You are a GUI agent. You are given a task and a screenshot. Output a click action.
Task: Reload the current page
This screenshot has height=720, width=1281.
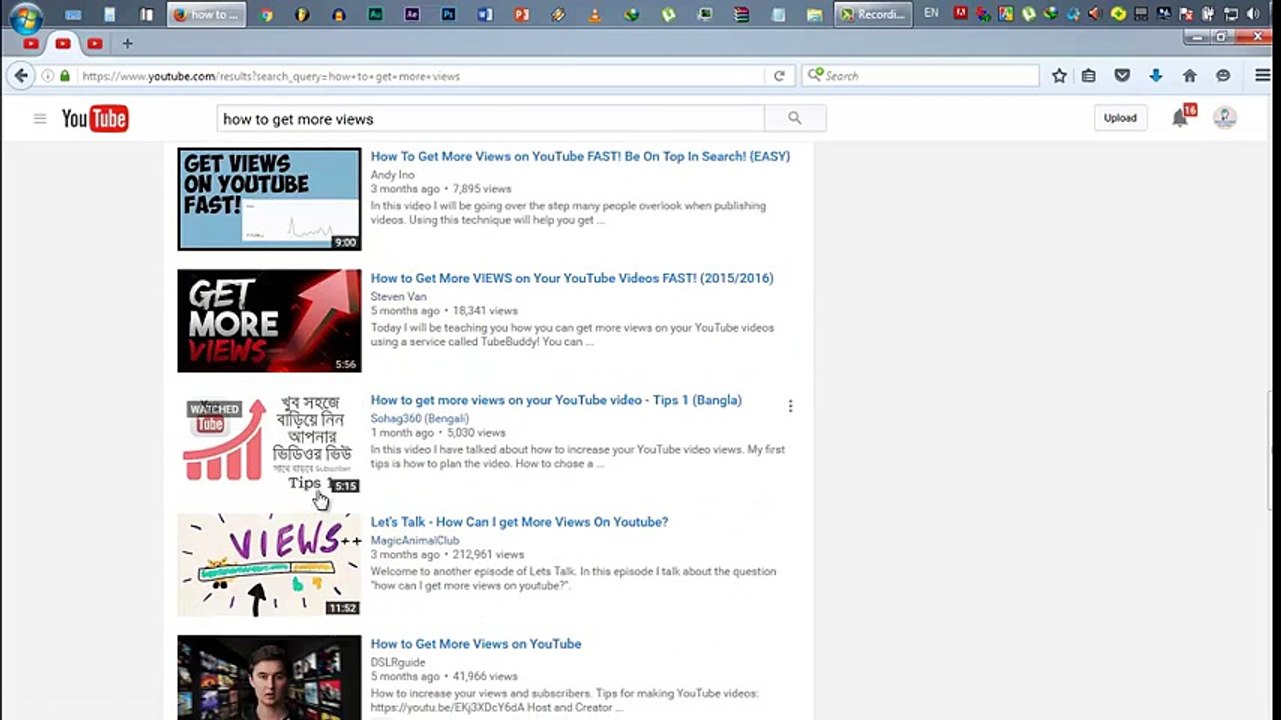point(779,76)
